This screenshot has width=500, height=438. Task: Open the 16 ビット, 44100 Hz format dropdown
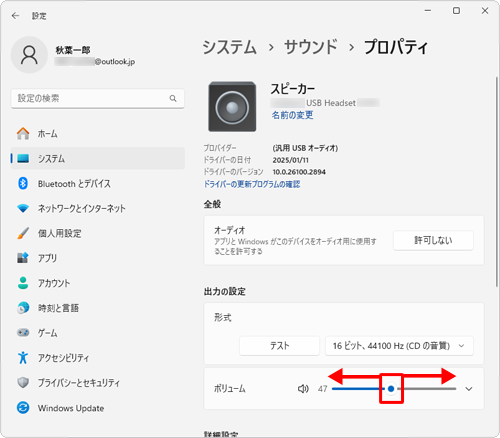pyautogui.click(x=399, y=346)
